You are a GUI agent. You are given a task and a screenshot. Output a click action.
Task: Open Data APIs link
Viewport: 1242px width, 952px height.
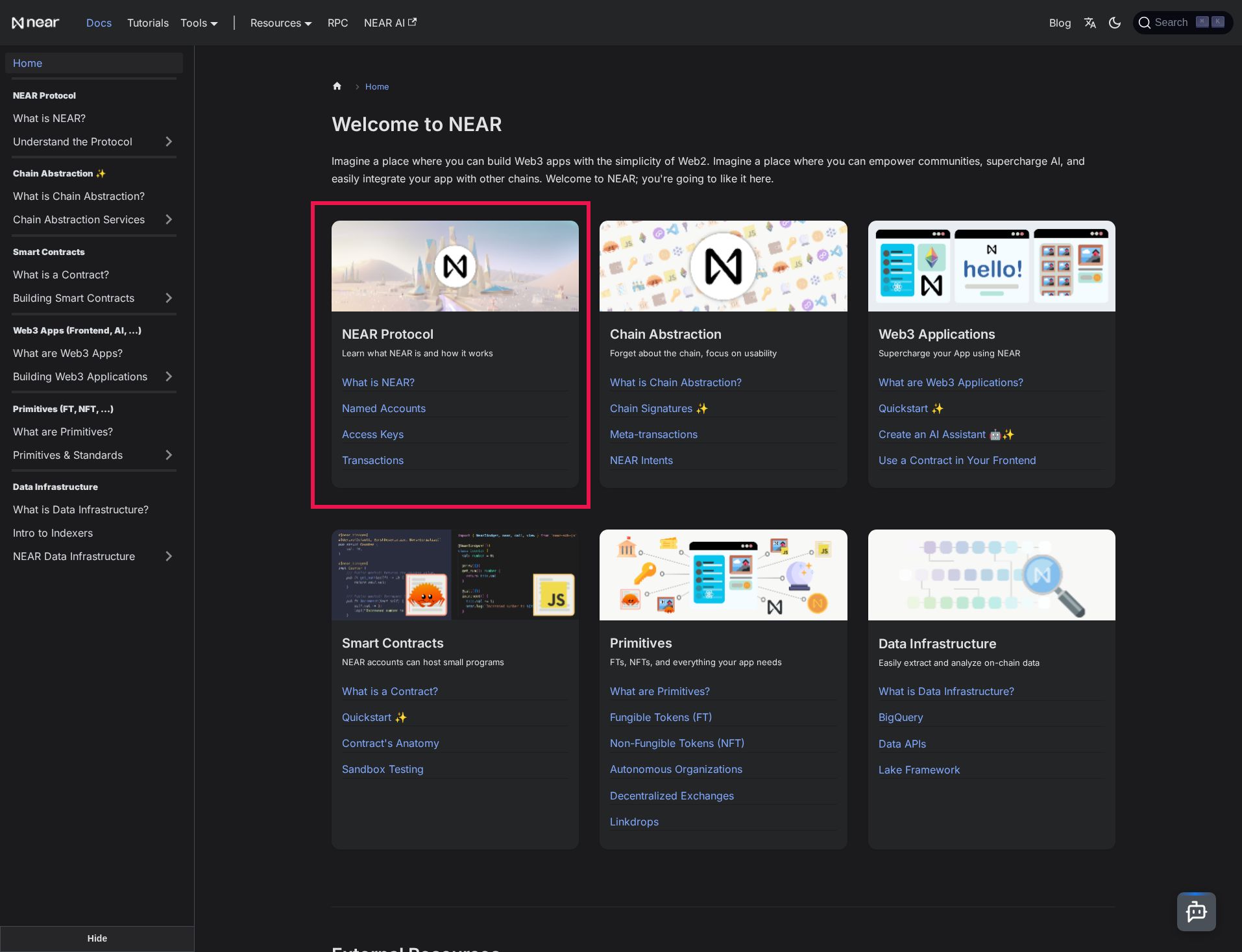[x=902, y=744]
